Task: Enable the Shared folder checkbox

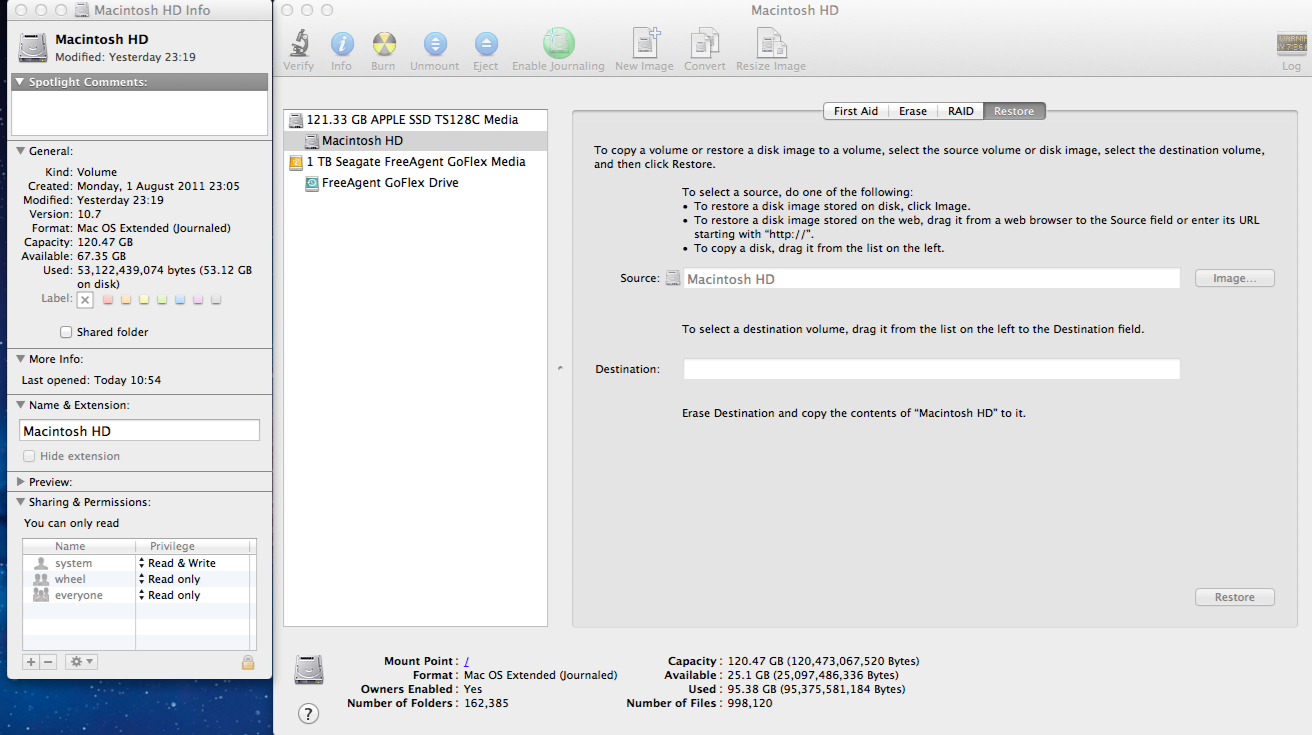Action: point(66,332)
